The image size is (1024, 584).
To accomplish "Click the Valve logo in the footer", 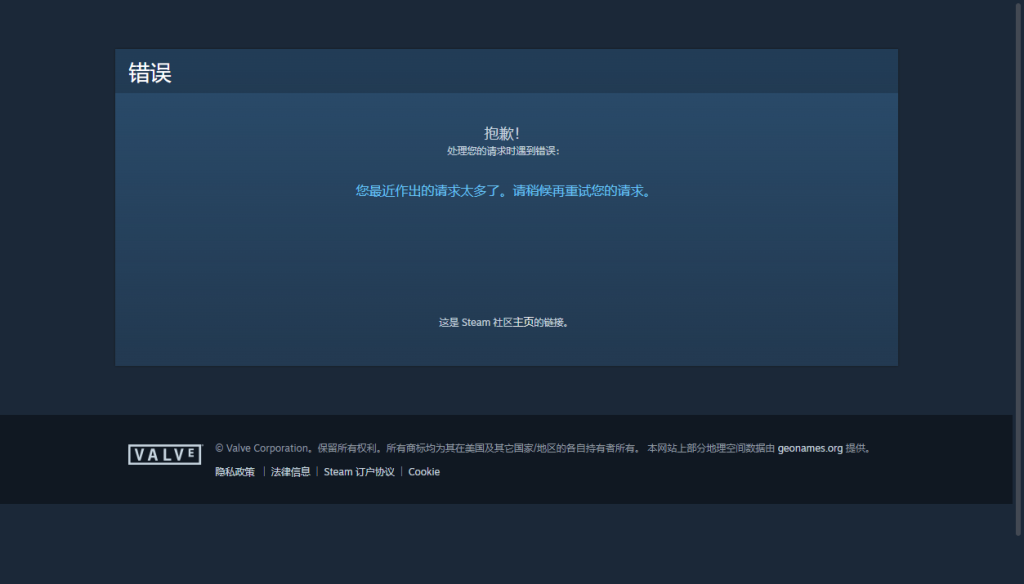I will 164,455.
